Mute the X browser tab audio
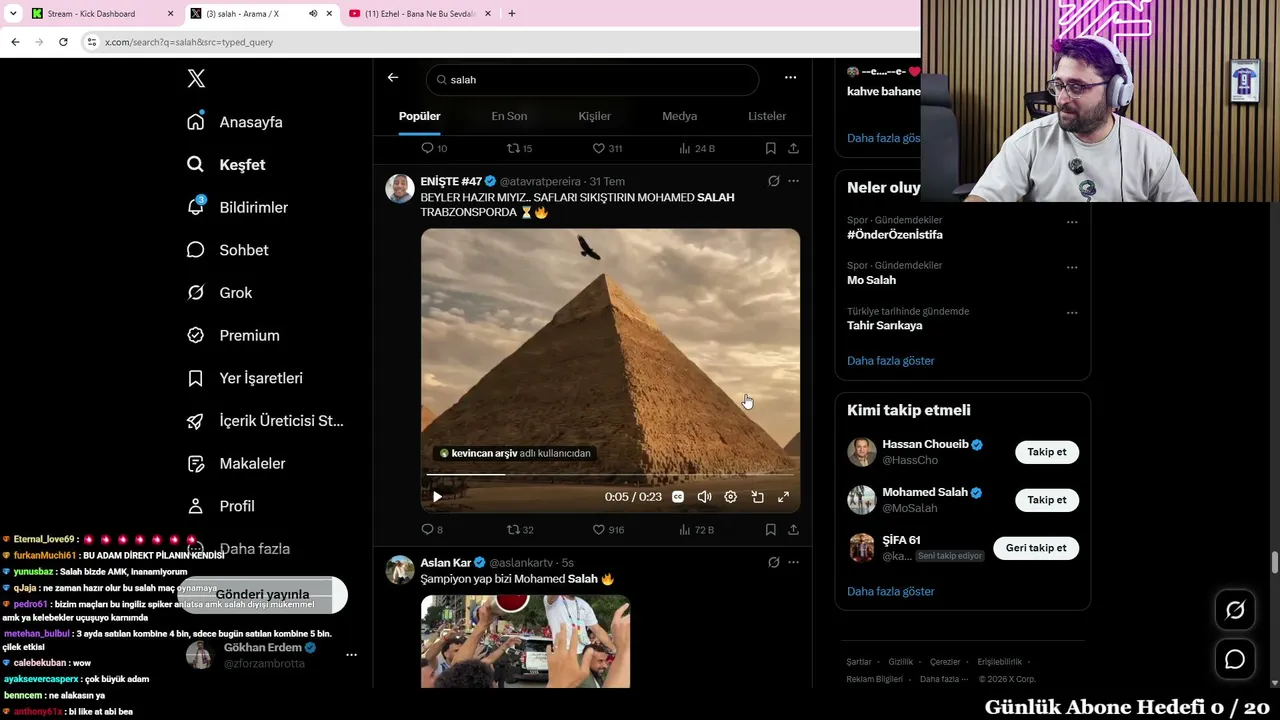 pos(312,14)
